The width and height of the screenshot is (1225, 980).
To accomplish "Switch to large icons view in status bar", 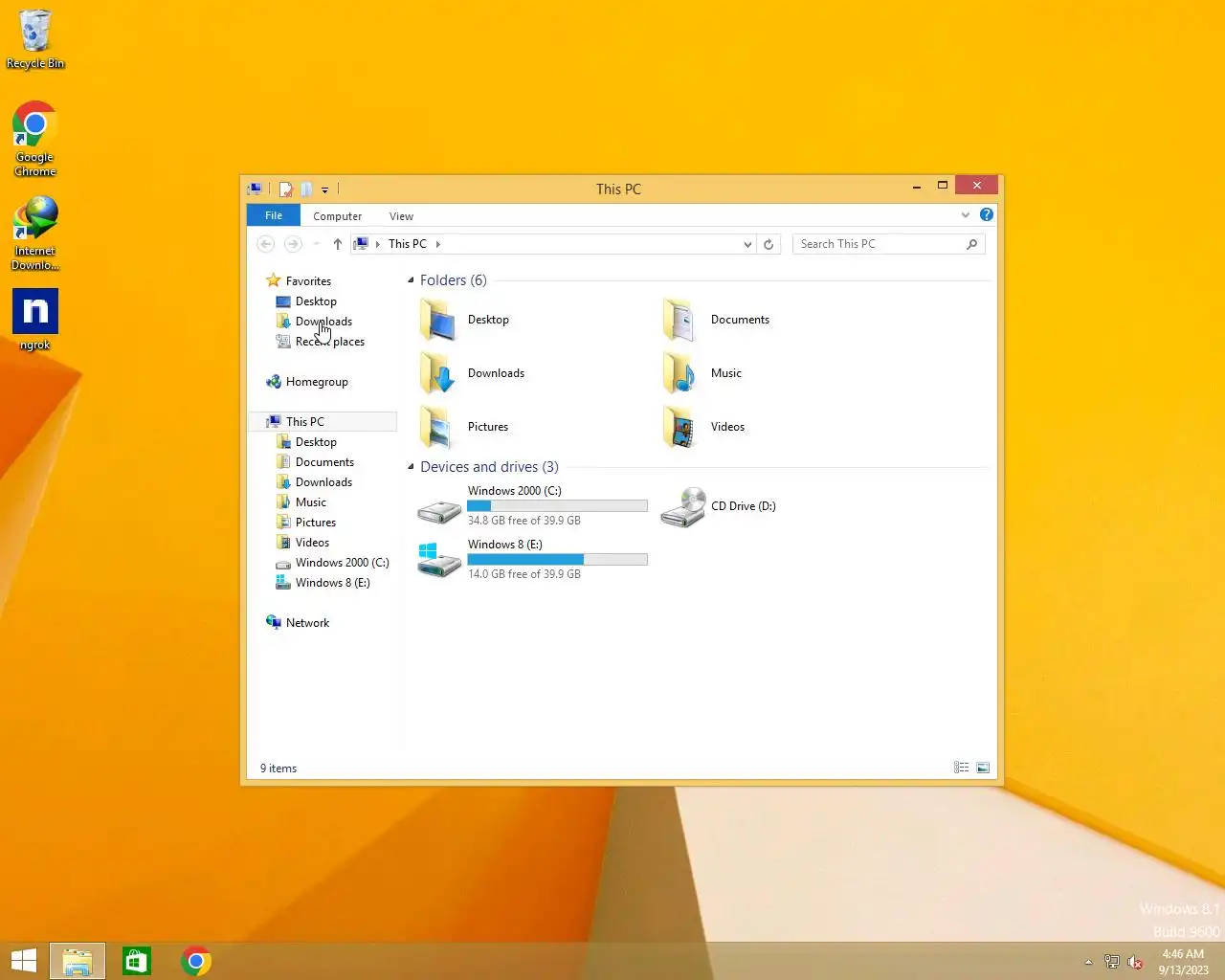I will [x=983, y=768].
